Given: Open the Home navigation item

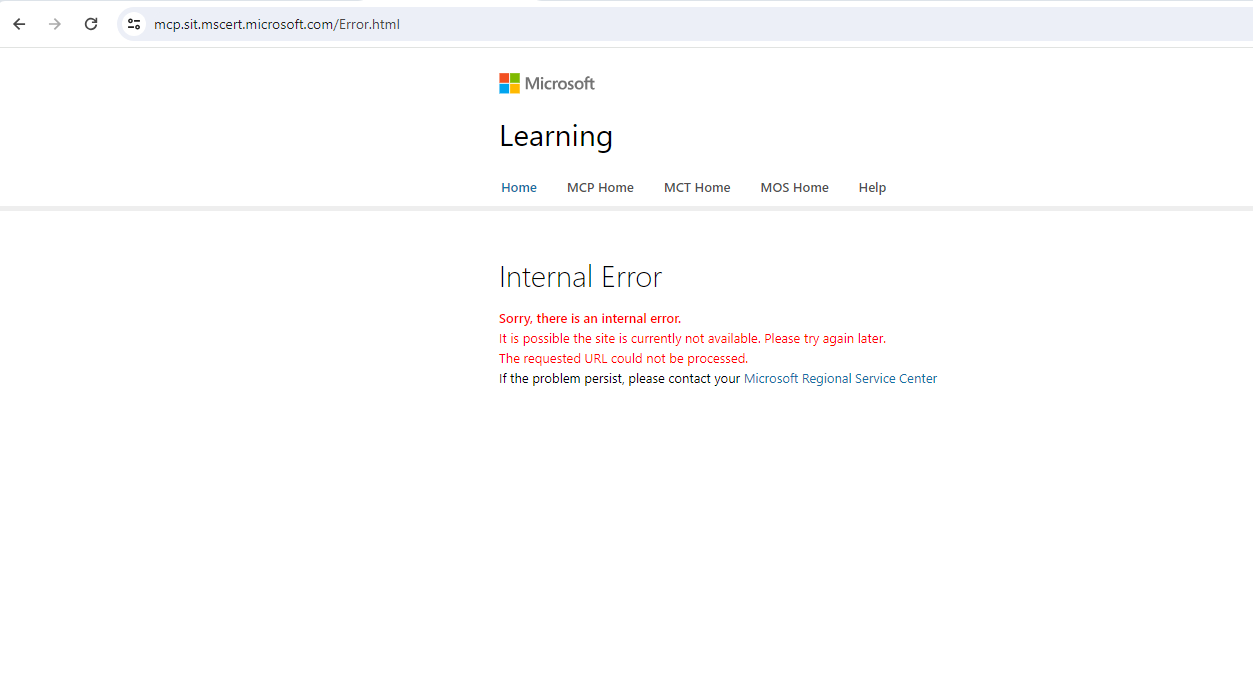Looking at the screenshot, I should tap(519, 188).
